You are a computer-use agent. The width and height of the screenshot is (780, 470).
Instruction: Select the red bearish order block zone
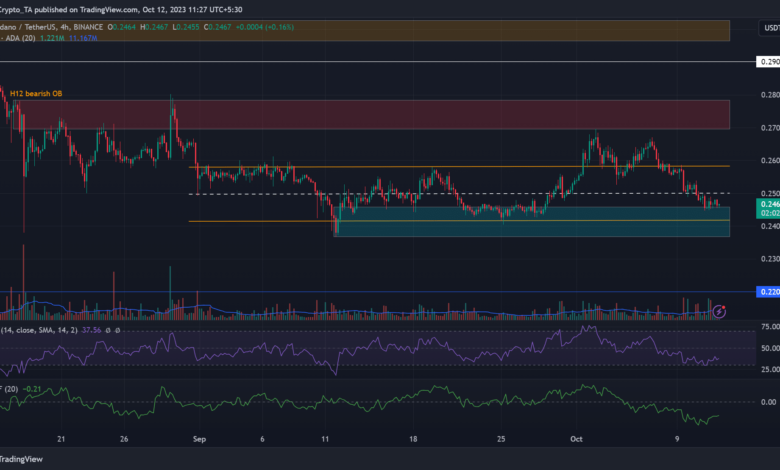click(x=400, y=114)
